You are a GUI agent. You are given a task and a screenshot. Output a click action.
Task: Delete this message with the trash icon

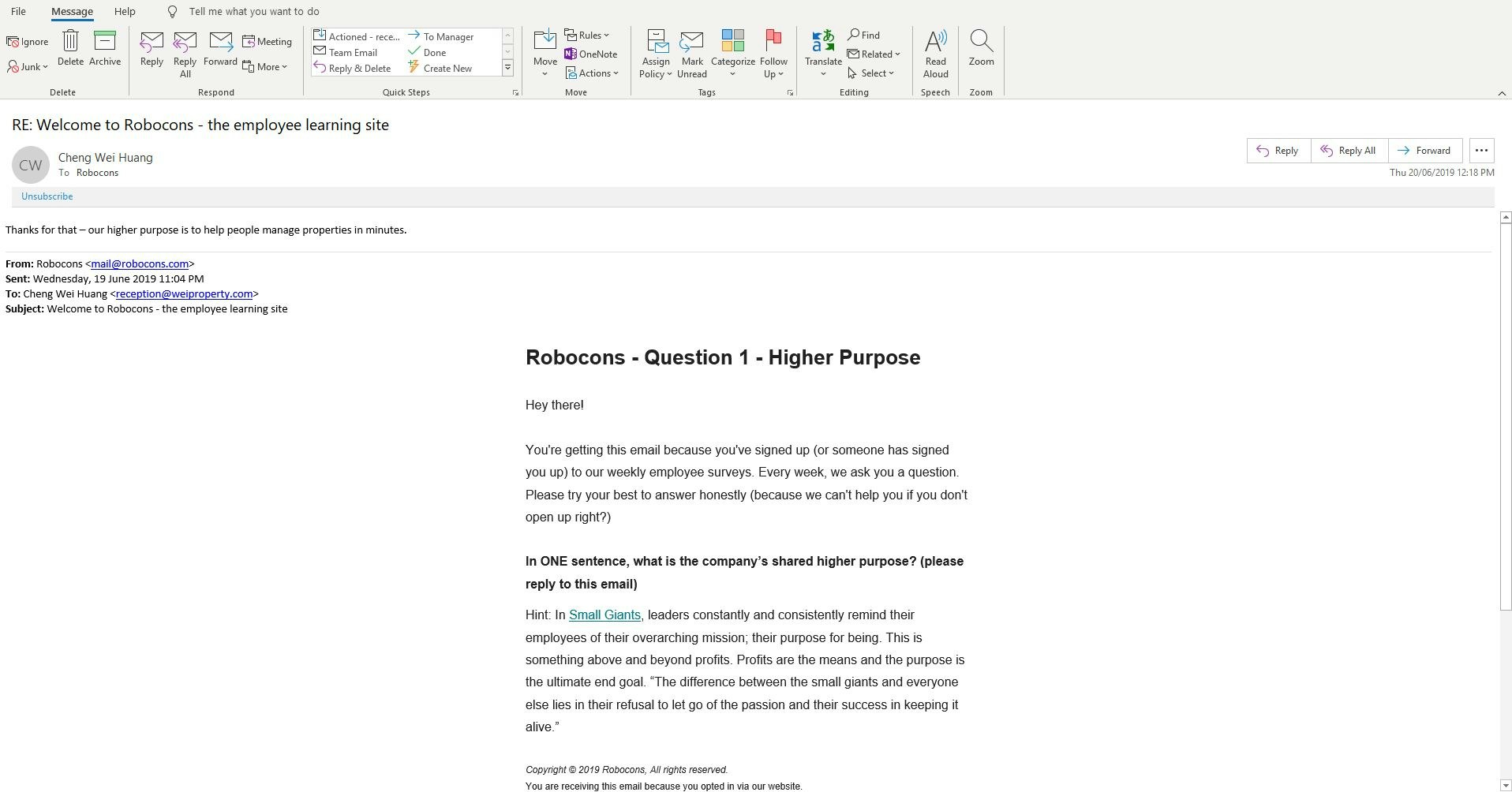tap(70, 48)
